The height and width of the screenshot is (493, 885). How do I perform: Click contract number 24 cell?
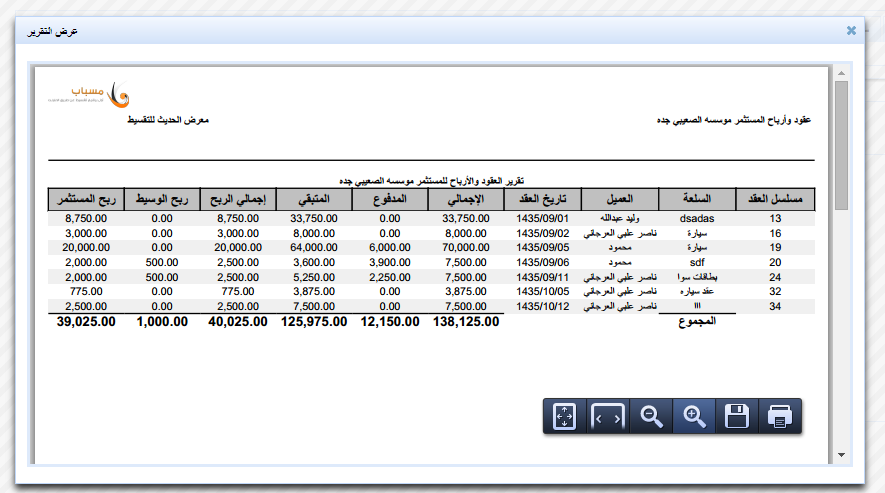point(775,277)
